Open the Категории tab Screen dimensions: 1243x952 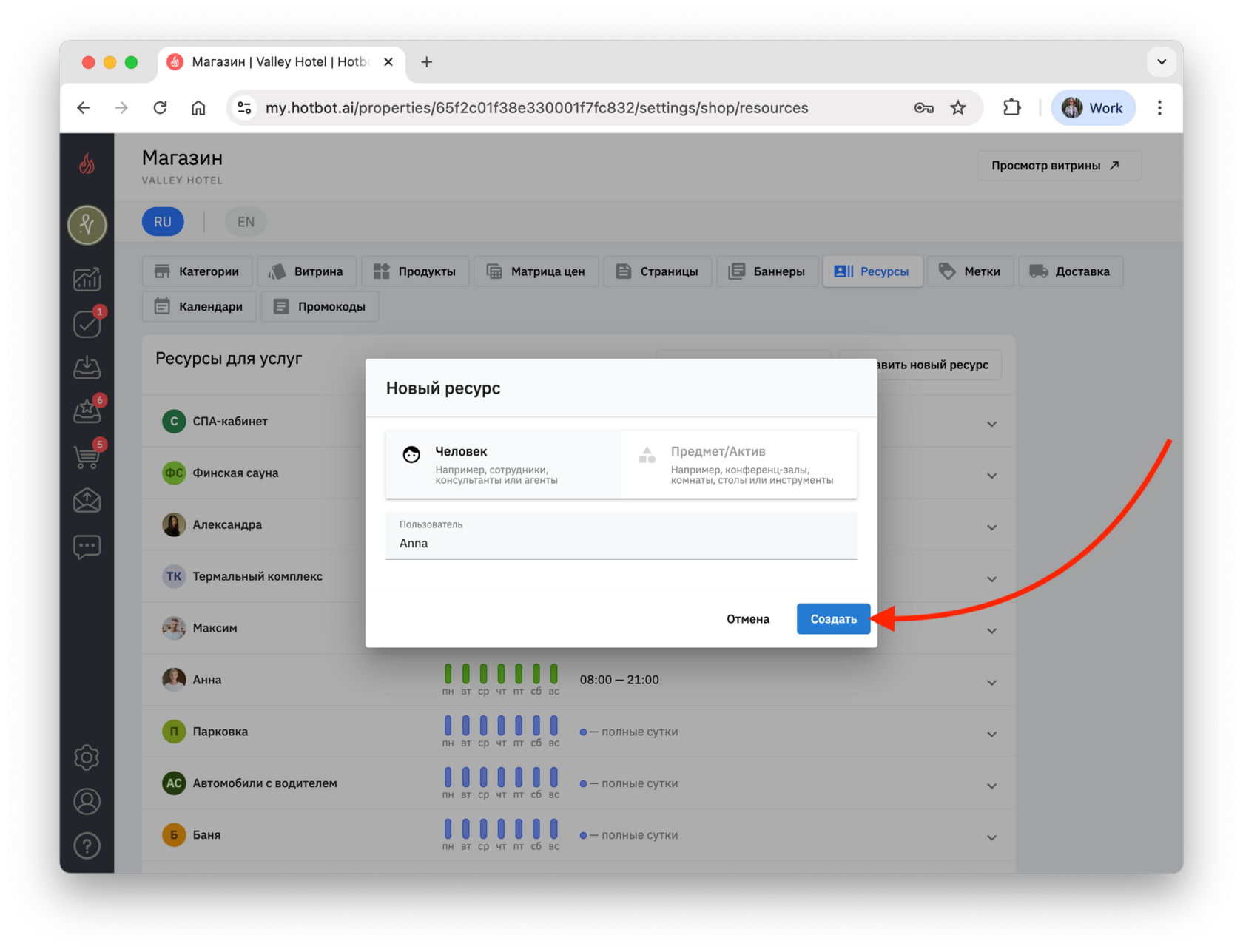pos(197,271)
